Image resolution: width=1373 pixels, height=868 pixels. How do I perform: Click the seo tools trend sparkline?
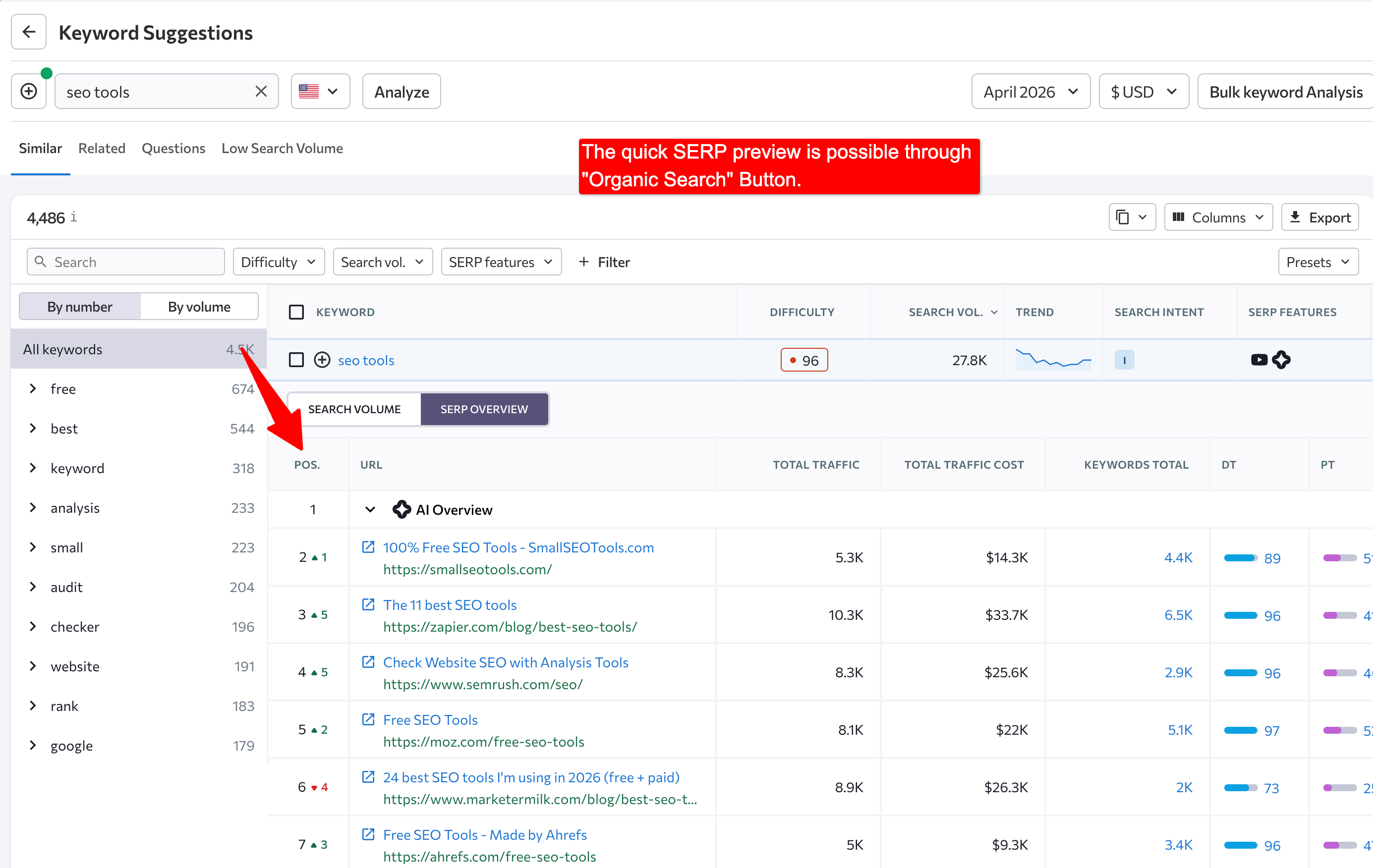coord(1053,359)
